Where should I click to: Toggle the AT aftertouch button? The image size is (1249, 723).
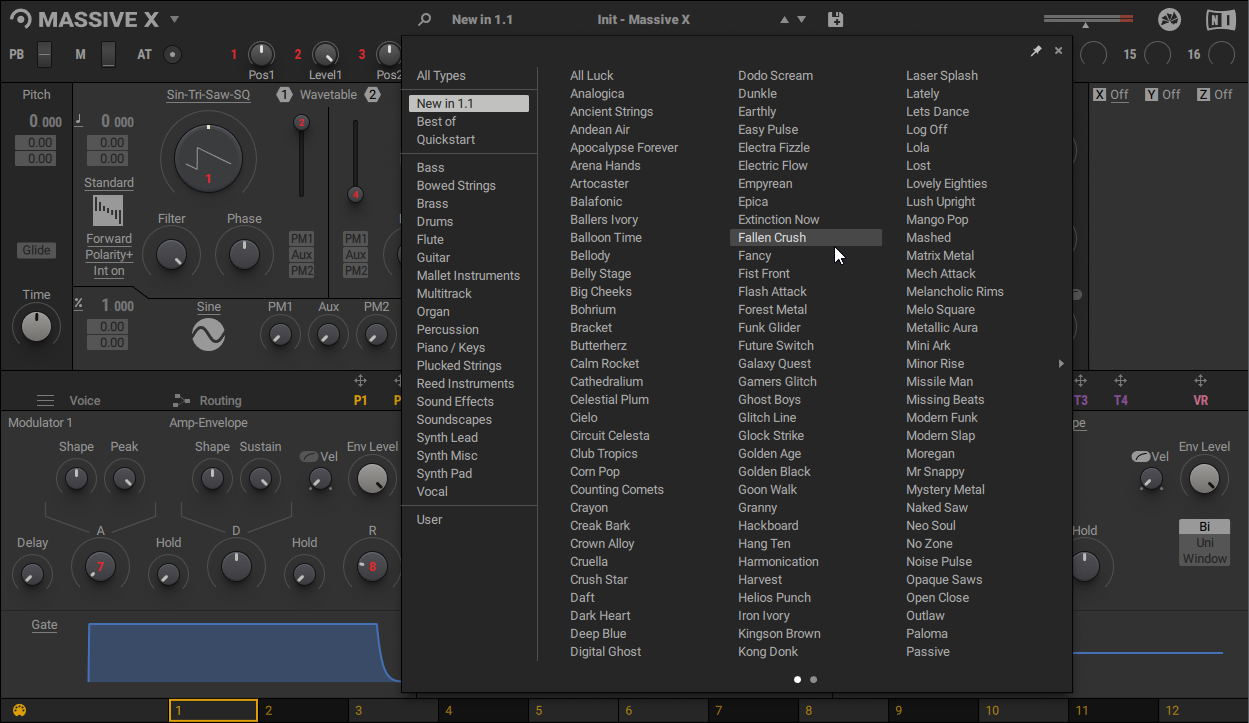click(x=172, y=55)
